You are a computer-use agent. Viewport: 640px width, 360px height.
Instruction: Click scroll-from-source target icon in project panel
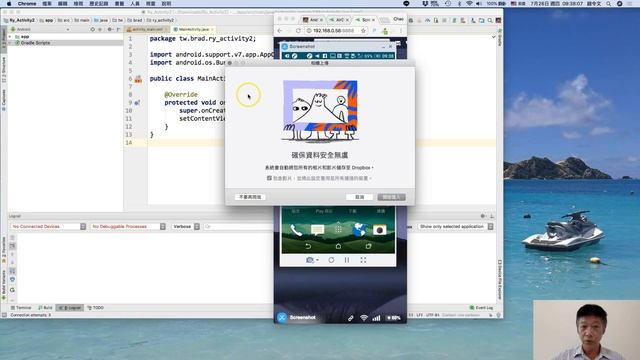tap(93, 29)
